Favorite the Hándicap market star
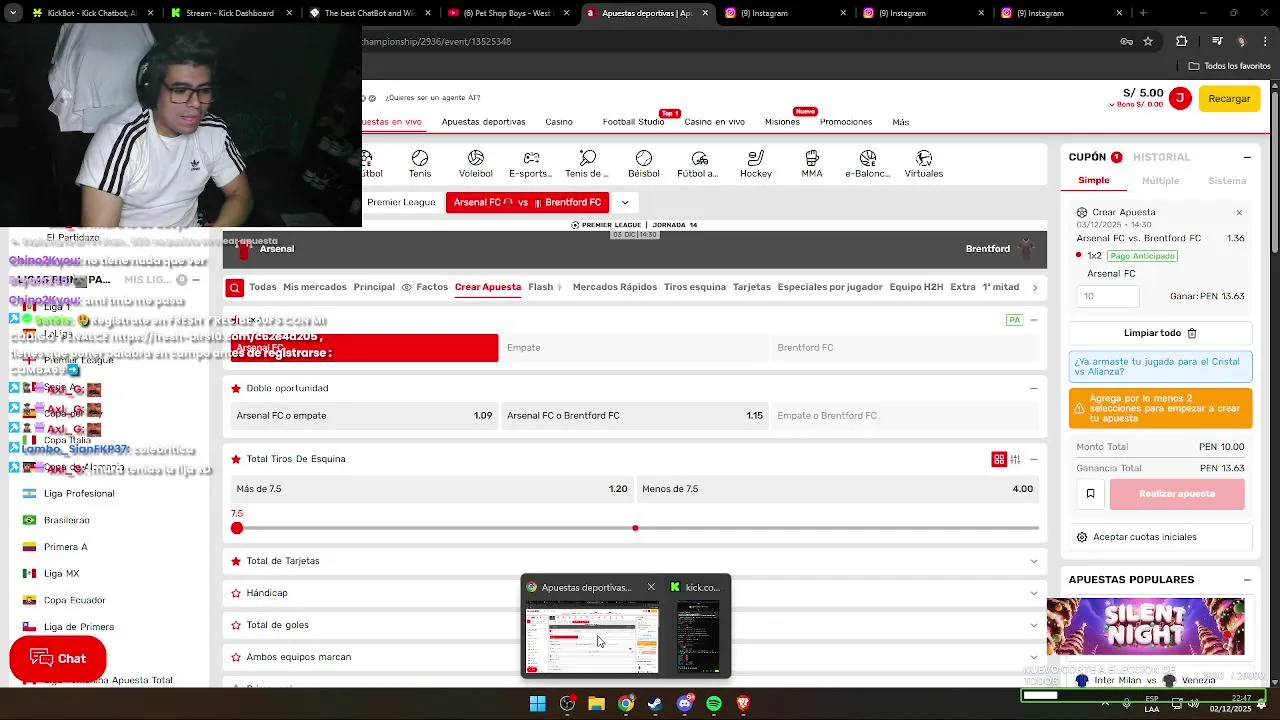The height and width of the screenshot is (720, 1280). click(236, 593)
